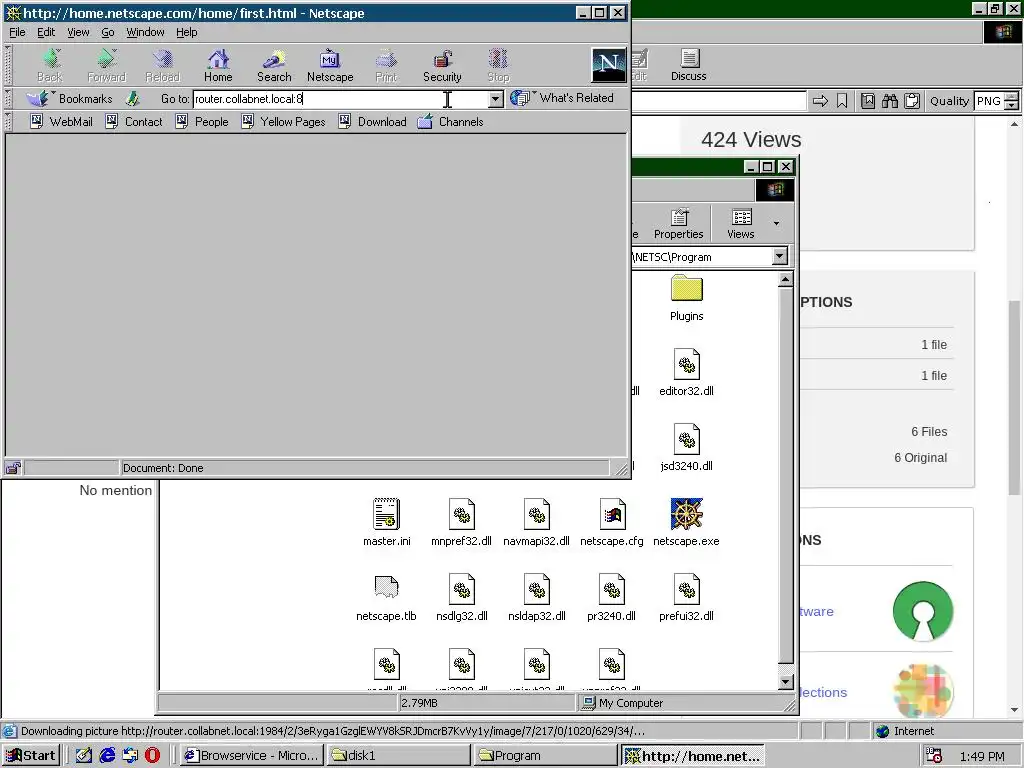The width and height of the screenshot is (1024, 768).
Task: Open the Quality PNG dropdown
Action: (x=1012, y=101)
